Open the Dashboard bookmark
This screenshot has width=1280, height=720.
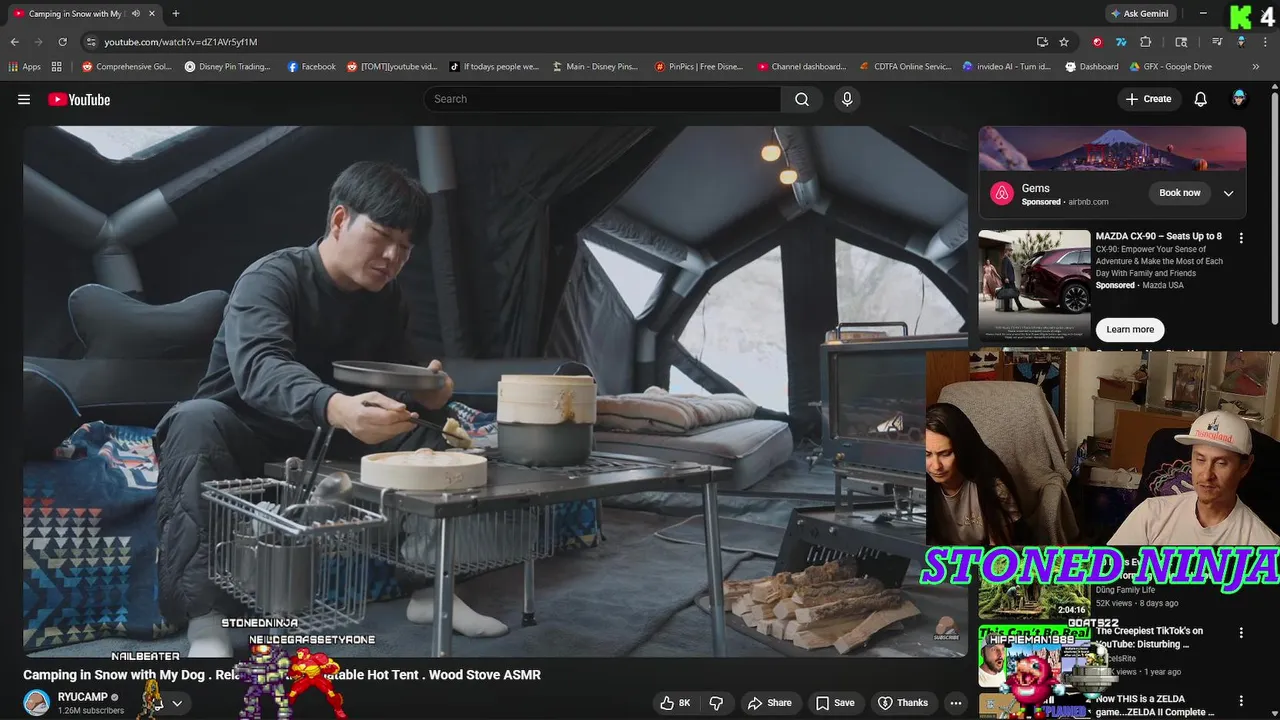(1092, 67)
